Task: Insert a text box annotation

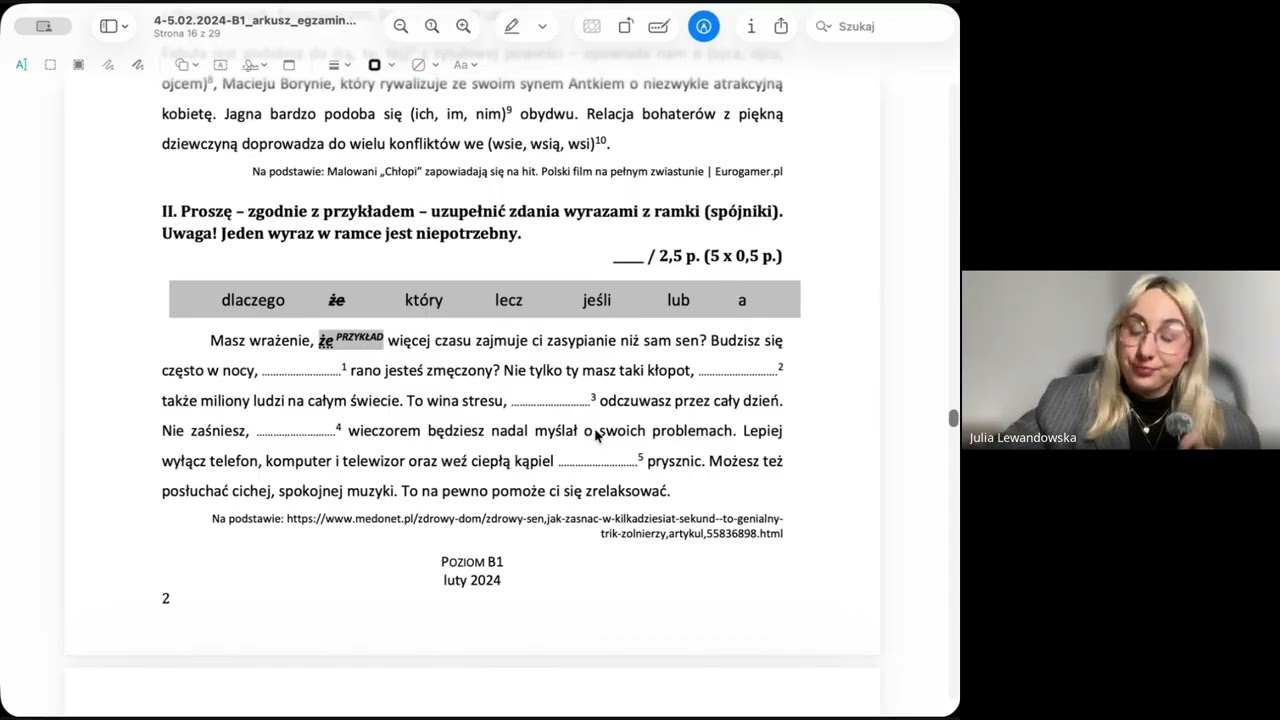Action: [x=221, y=65]
